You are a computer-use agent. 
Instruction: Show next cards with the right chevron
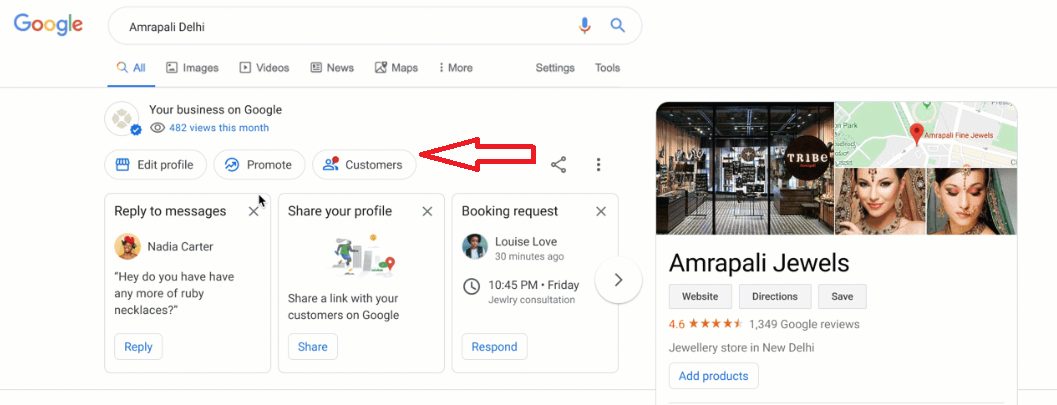pos(618,280)
